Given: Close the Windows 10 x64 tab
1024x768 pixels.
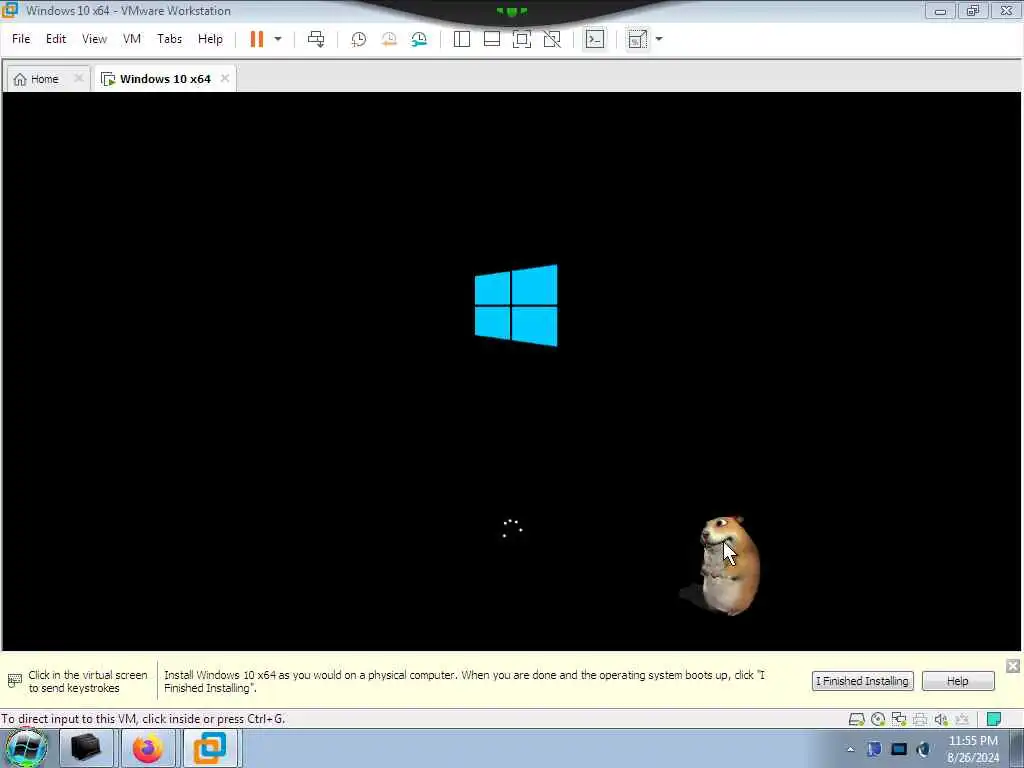Looking at the screenshot, I should coord(225,78).
